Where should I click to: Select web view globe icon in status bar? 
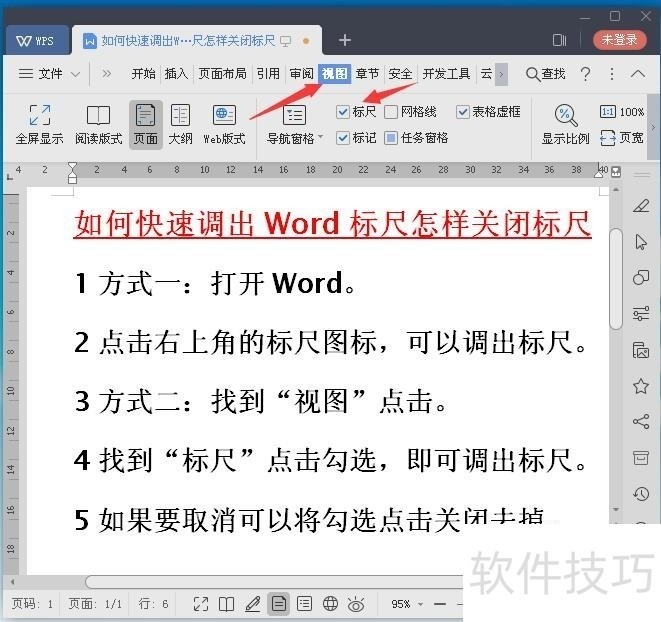[x=330, y=604]
